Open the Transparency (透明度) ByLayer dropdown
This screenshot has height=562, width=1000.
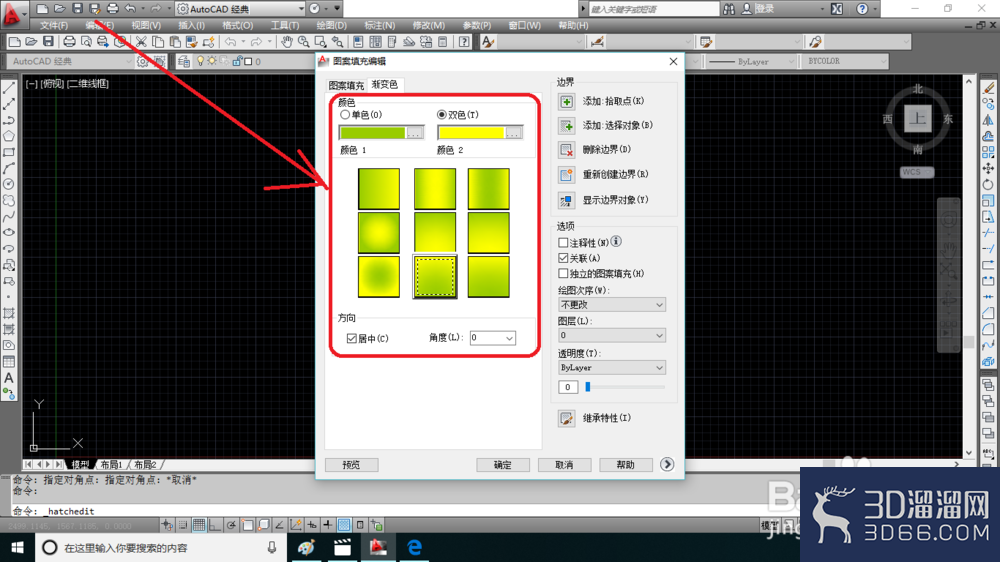[612, 368]
